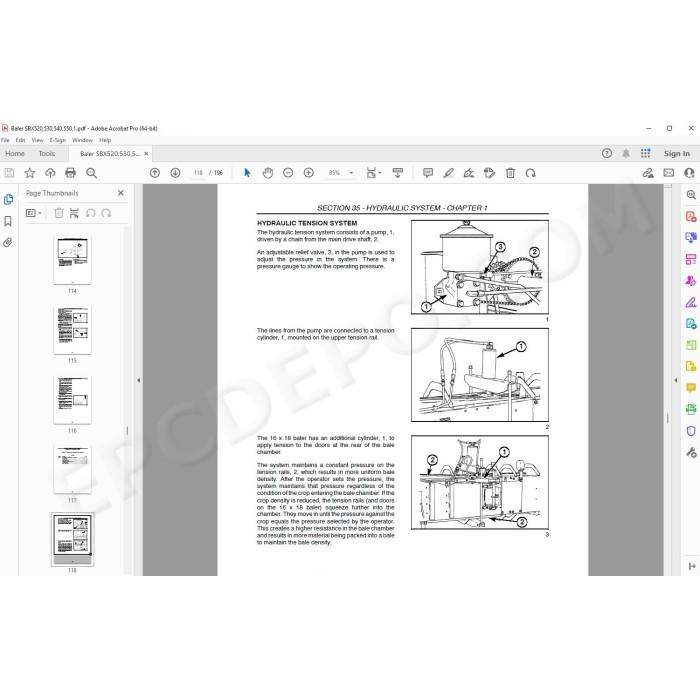Click the current page number field
This screenshot has width=700, height=700.
[198, 173]
